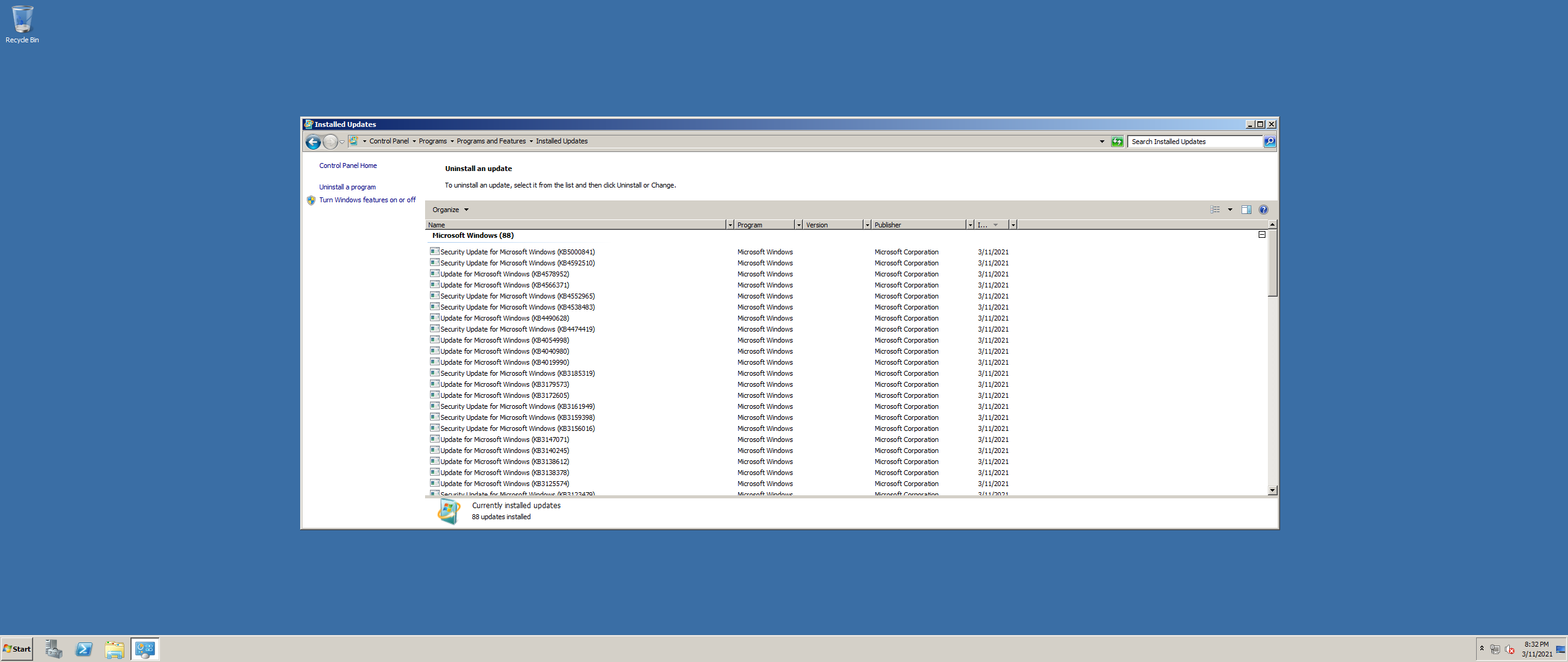The image size is (1568, 662).
Task: Toggle the preview pane icon
Action: pos(1246,210)
